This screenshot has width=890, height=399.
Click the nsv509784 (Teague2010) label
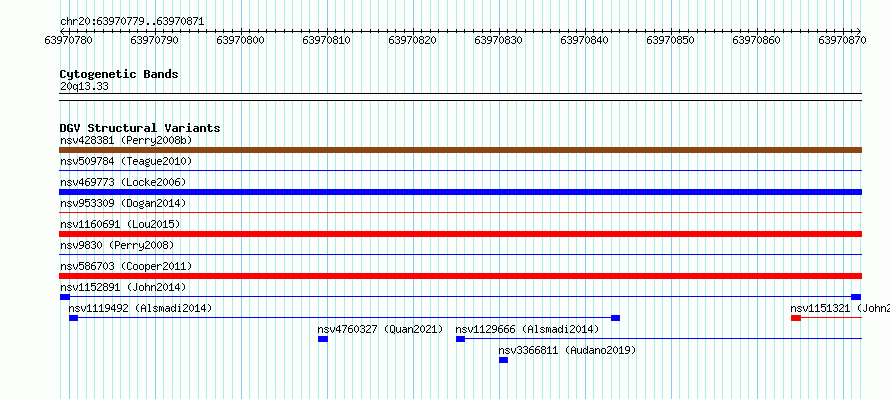click(126, 161)
